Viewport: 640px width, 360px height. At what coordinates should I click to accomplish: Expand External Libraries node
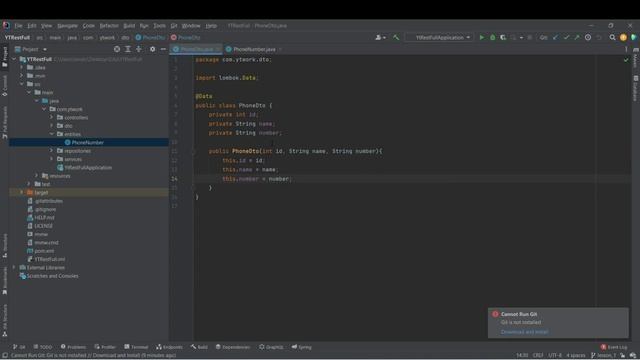pos(14,267)
